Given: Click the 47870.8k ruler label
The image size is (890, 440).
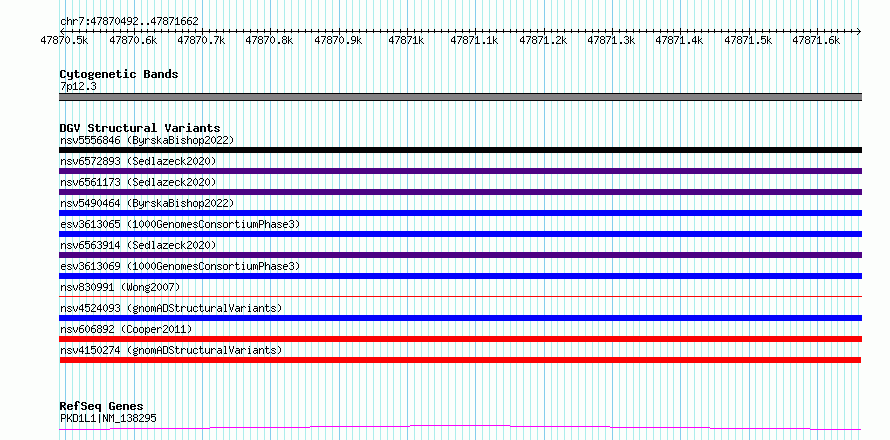Looking at the screenshot, I should tap(269, 40).
